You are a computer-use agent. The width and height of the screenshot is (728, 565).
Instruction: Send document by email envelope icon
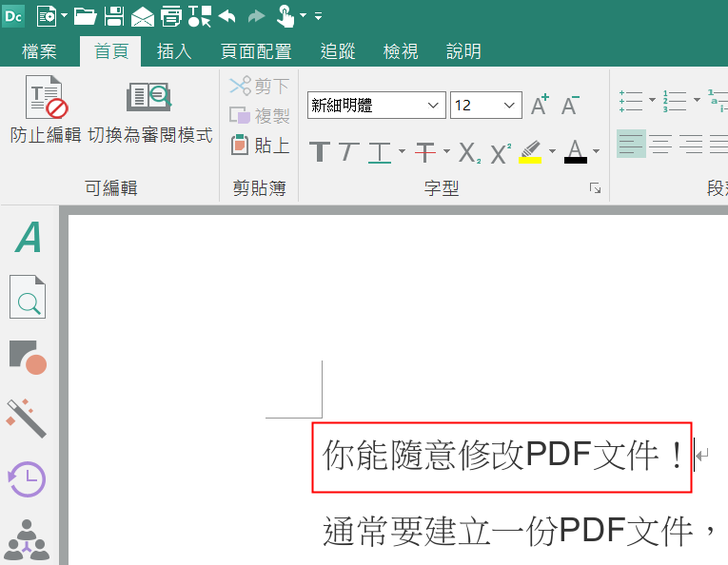click(x=143, y=17)
